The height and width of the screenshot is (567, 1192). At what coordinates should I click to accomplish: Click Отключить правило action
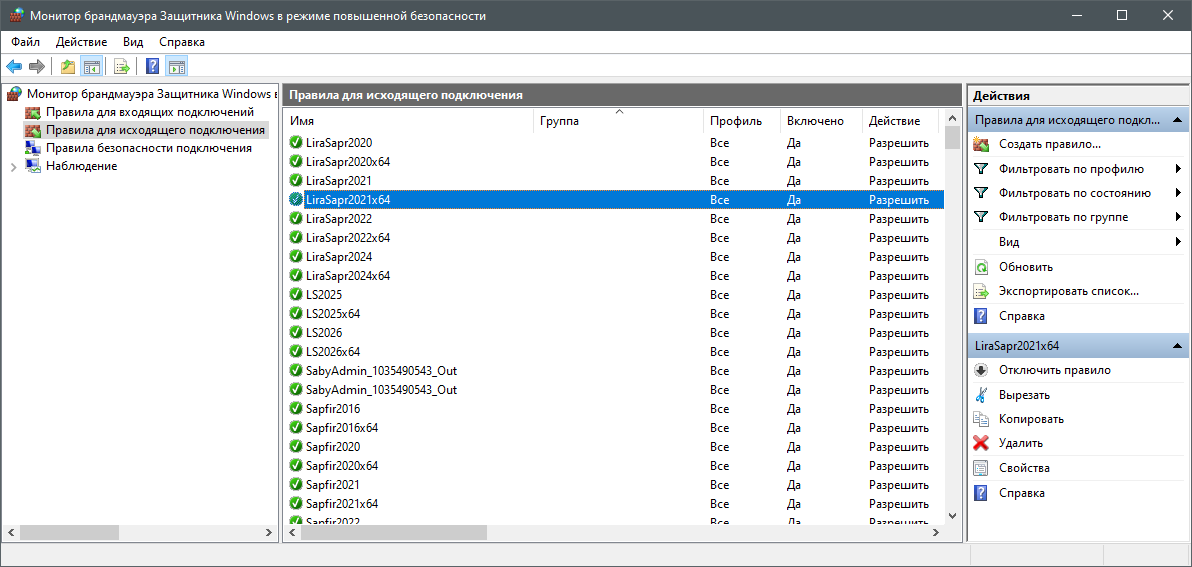coord(1054,370)
